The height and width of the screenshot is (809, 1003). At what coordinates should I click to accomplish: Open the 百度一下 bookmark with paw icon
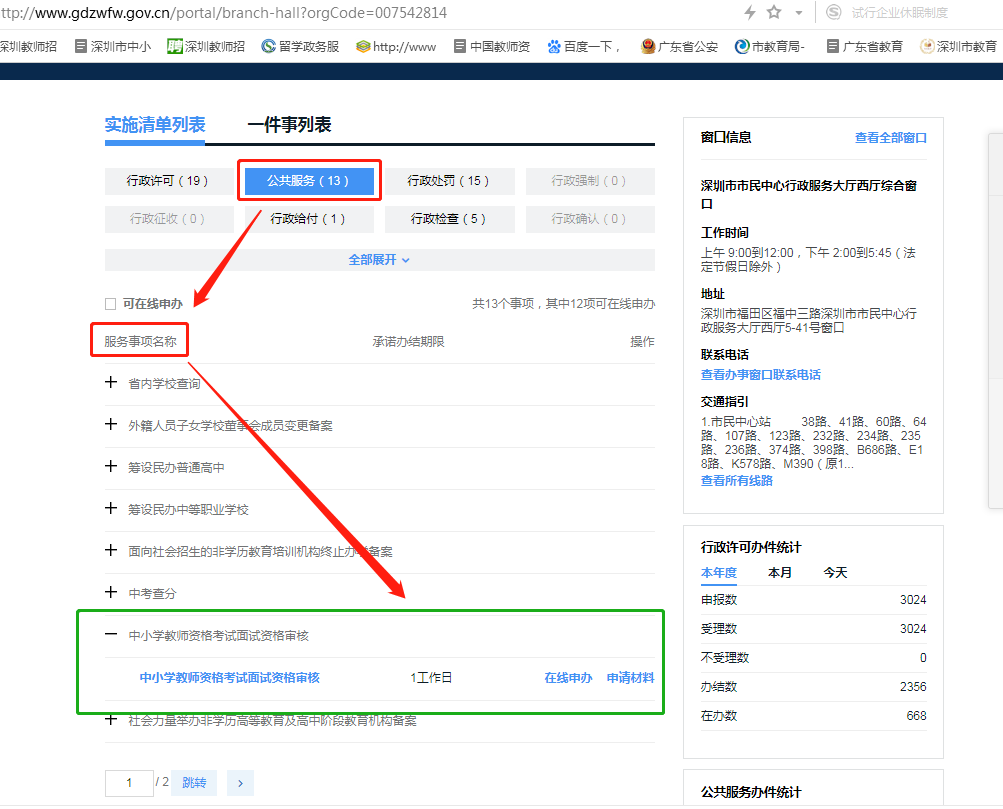click(x=585, y=46)
